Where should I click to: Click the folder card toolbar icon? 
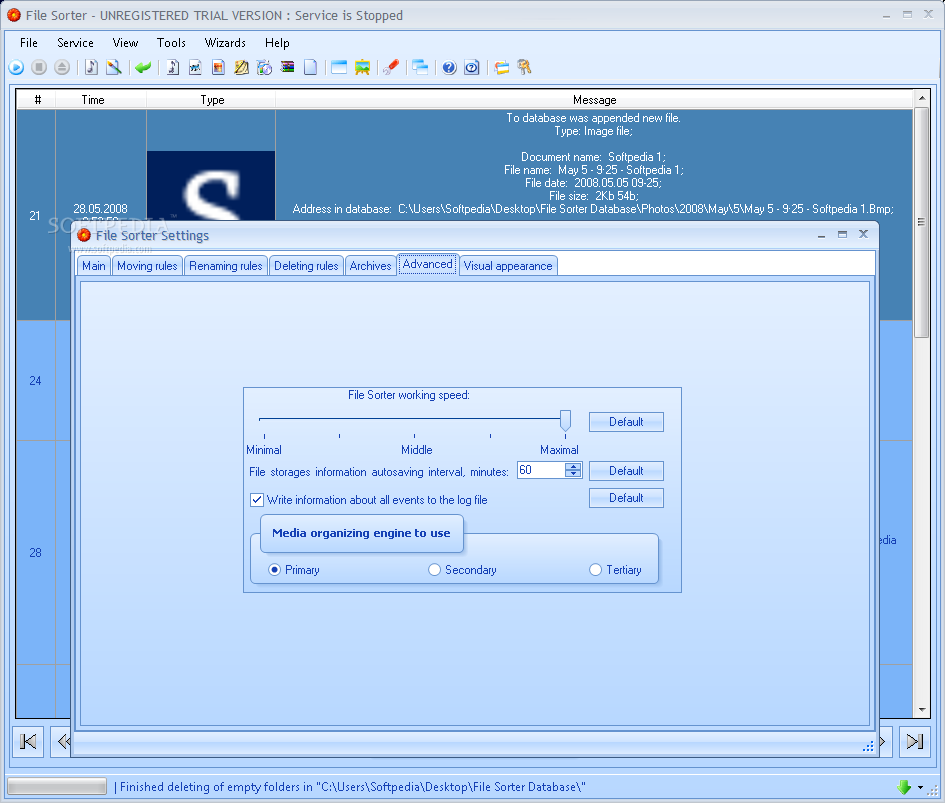coord(501,68)
